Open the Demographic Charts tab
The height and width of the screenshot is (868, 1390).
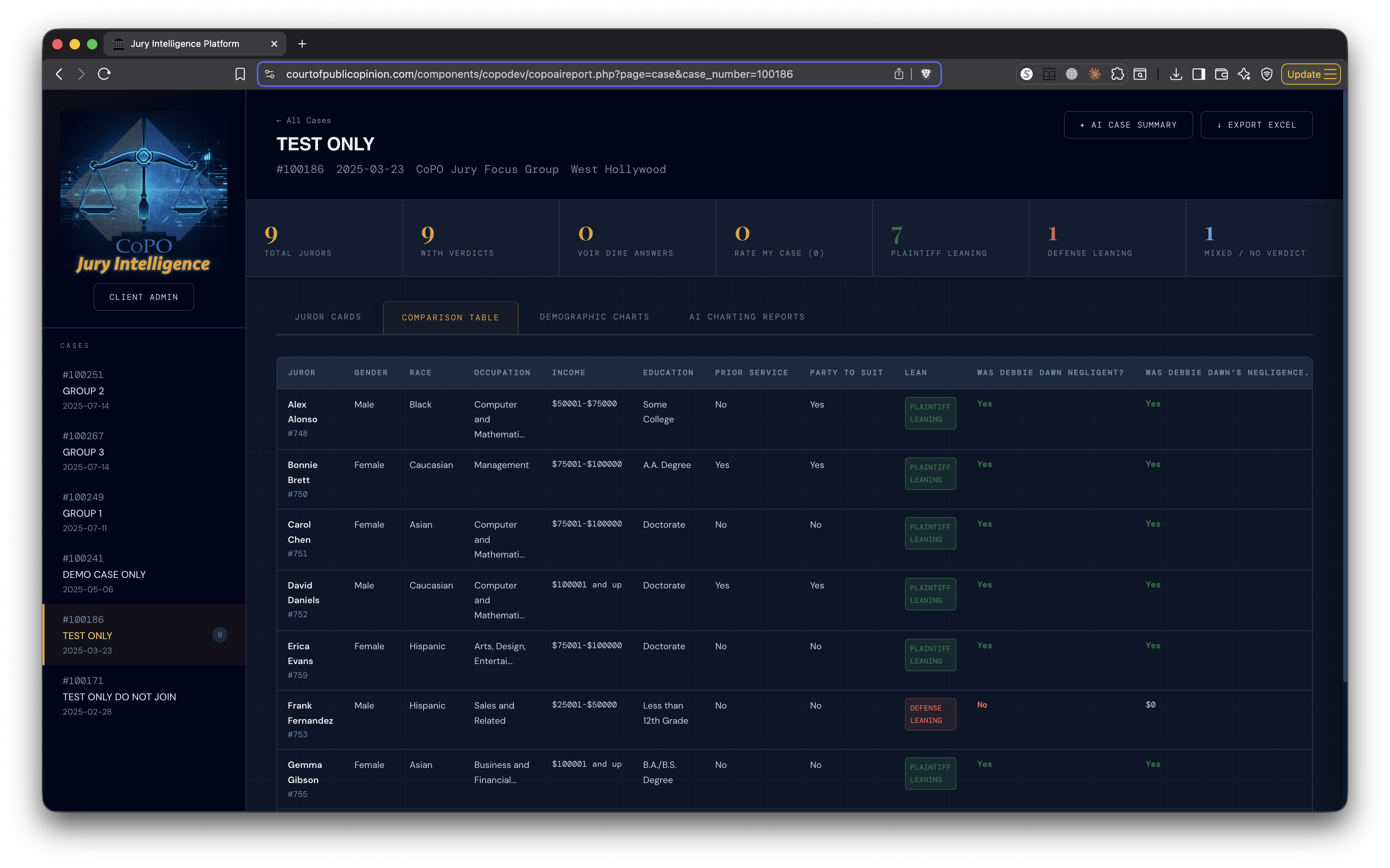[x=594, y=317]
